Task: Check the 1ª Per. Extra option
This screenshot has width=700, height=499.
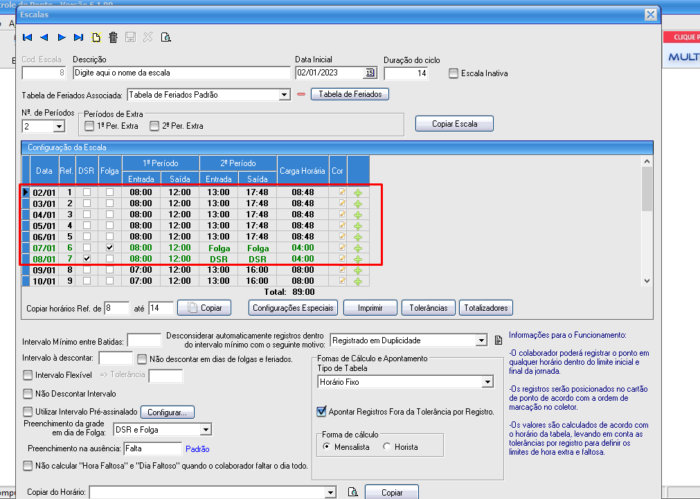Action: 90,126
